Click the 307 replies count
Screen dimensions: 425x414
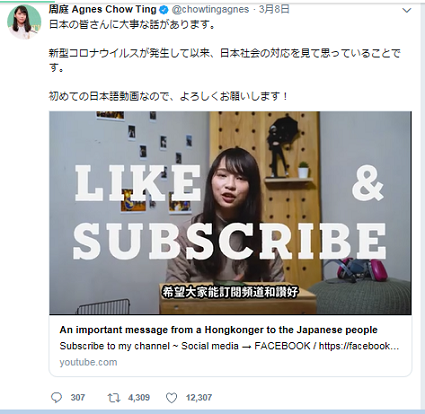(x=78, y=397)
